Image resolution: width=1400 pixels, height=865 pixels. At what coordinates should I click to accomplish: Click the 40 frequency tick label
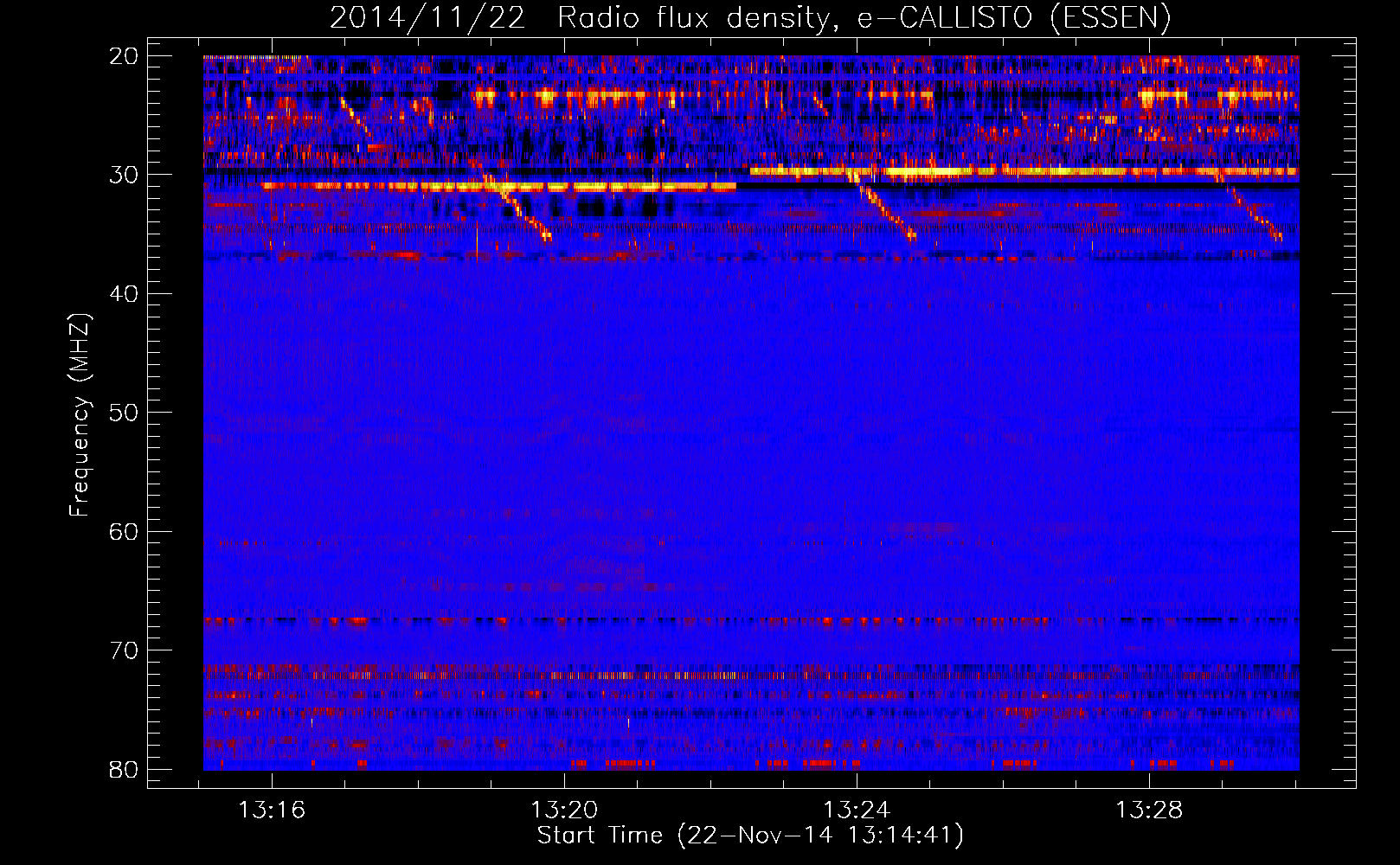pyautogui.click(x=124, y=294)
